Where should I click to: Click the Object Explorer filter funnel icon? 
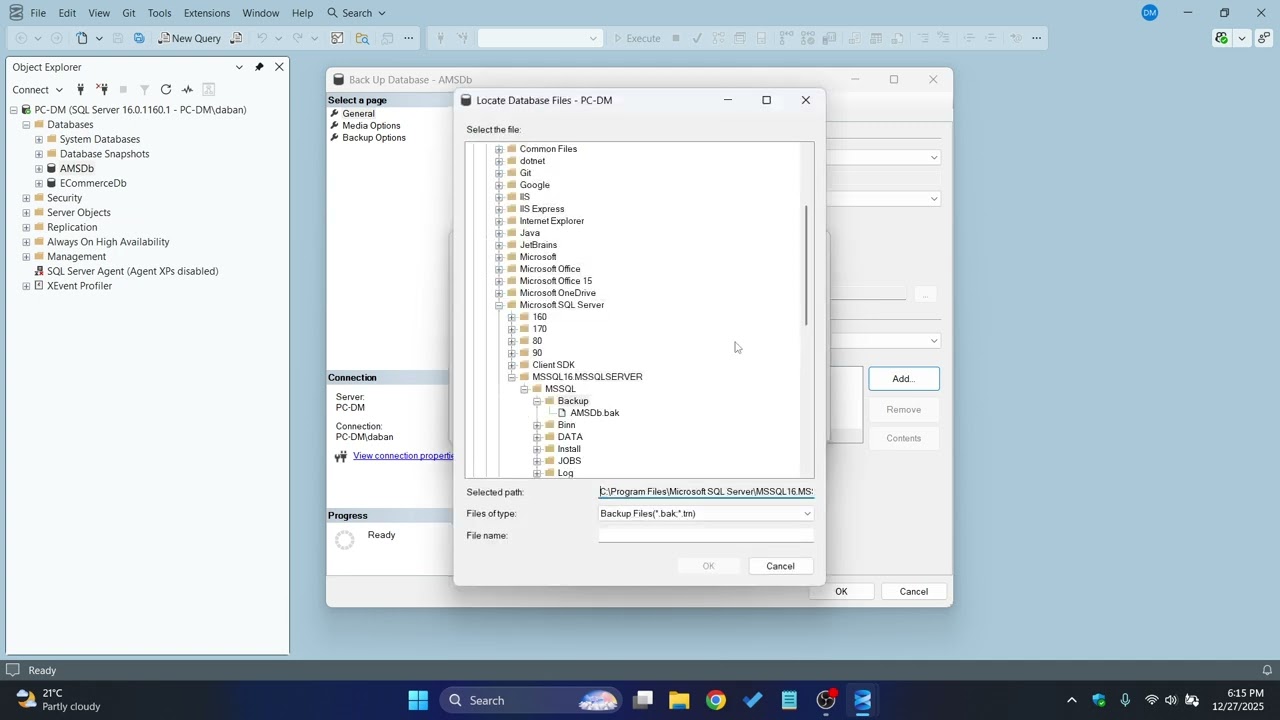coord(144,89)
